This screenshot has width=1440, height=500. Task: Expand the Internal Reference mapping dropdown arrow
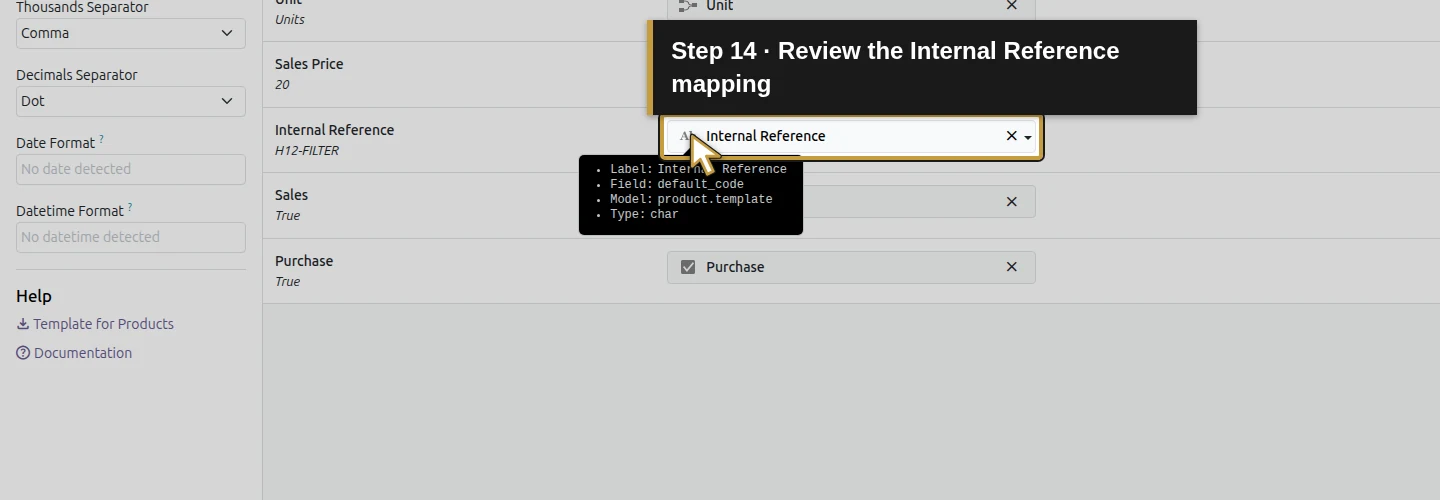pyautogui.click(x=1028, y=137)
